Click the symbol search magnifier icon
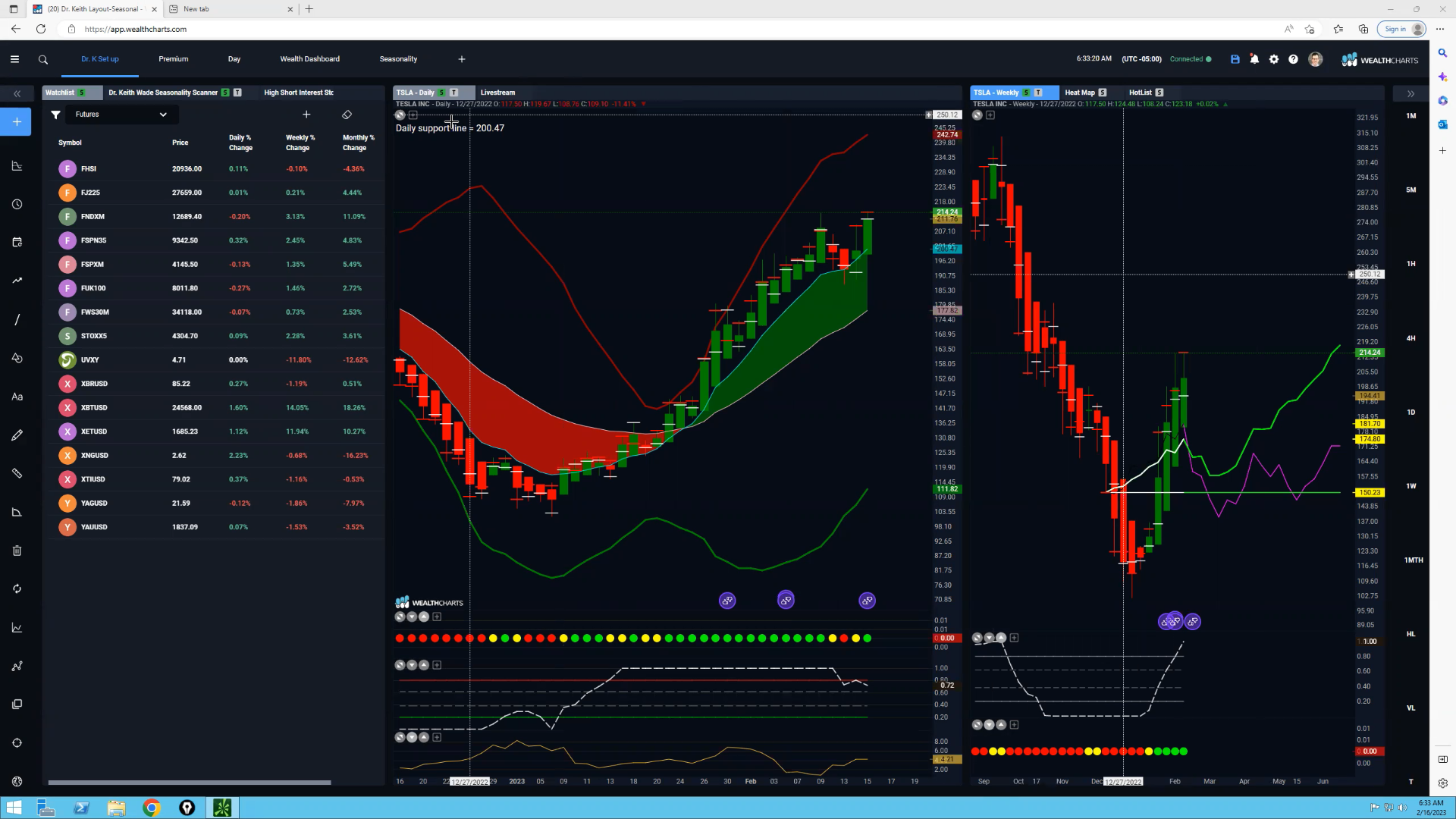 [x=43, y=59]
